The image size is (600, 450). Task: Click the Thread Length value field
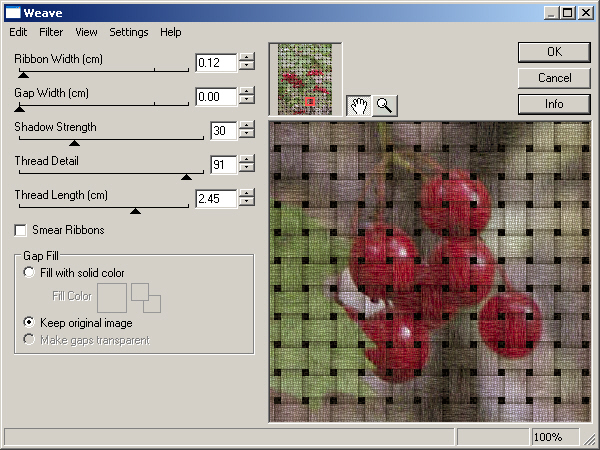[x=216, y=199]
